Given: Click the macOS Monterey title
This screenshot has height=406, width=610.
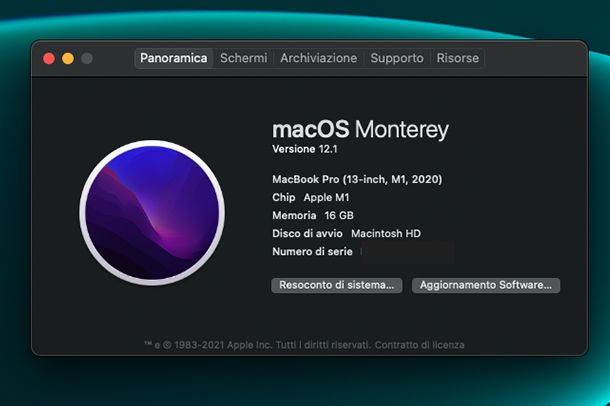Looking at the screenshot, I should coord(360,130).
